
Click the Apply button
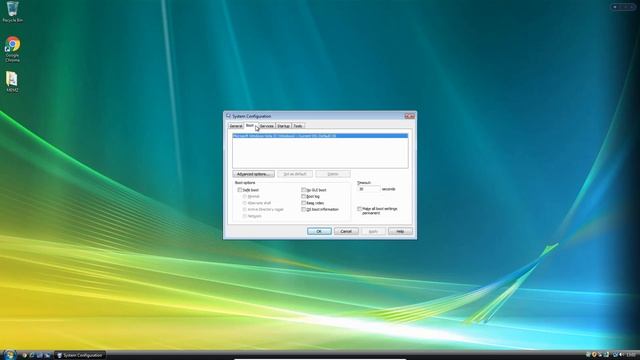pyautogui.click(x=373, y=231)
